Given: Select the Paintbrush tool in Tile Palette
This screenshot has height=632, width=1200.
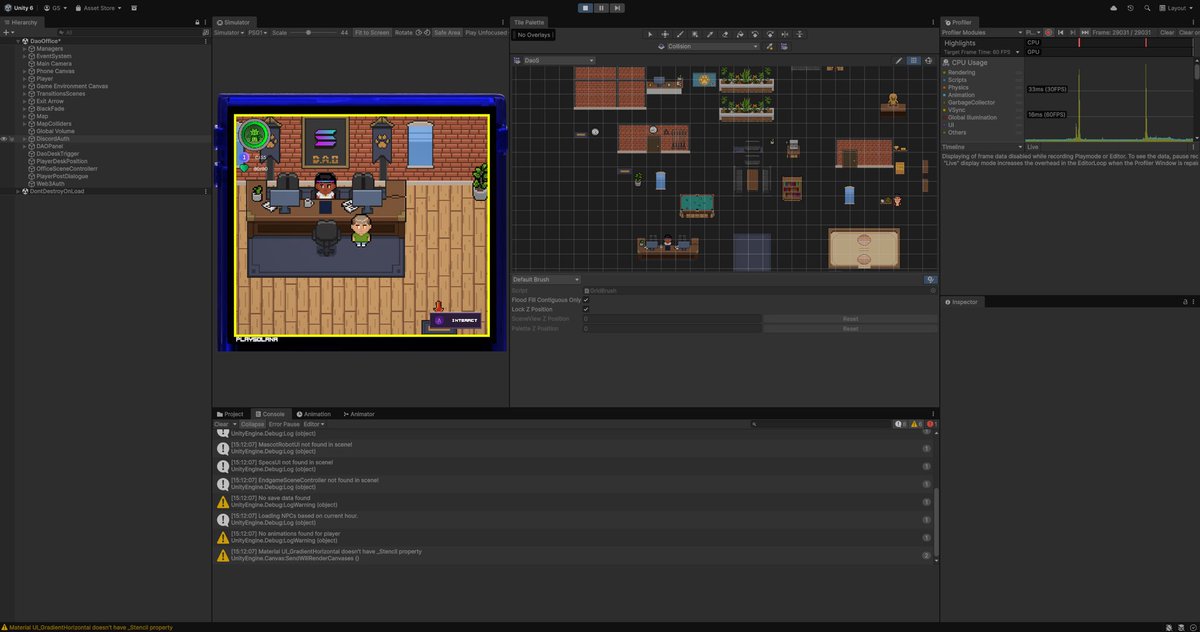Looking at the screenshot, I should coord(680,34).
